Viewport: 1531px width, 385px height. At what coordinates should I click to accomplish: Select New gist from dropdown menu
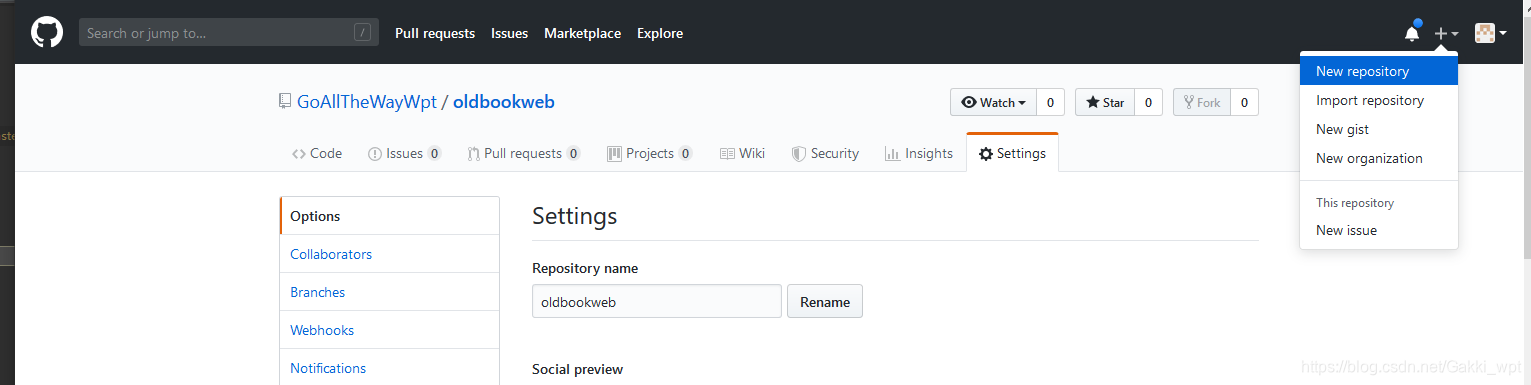click(x=1379, y=129)
